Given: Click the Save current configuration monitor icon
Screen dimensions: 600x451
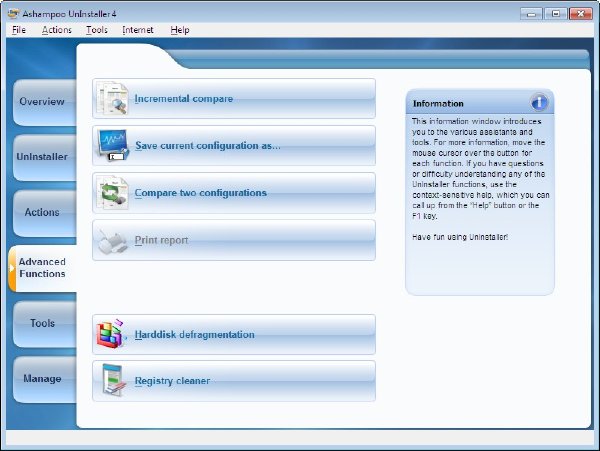Looking at the screenshot, I should coord(113,145).
